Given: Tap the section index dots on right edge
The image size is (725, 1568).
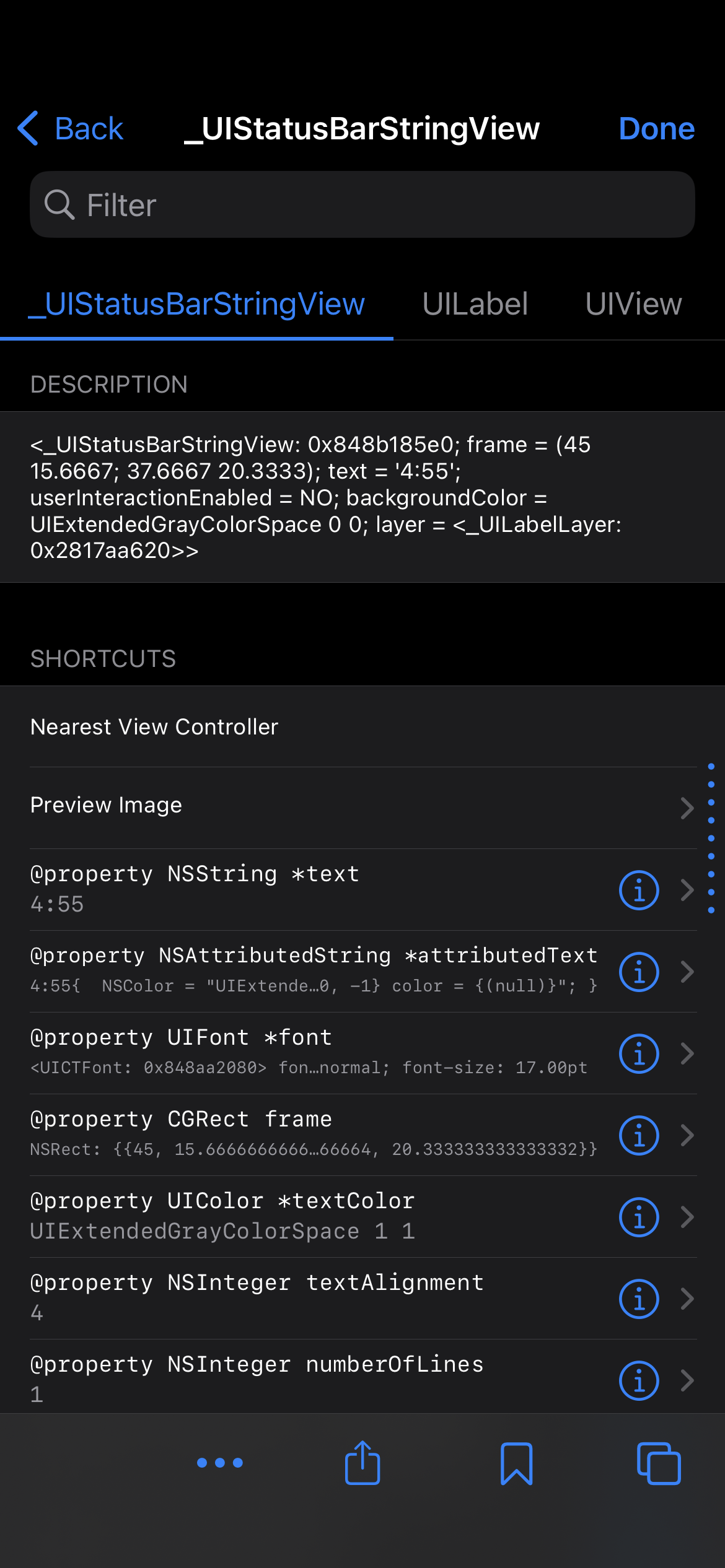Looking at the screenshot, I should click(x=711, y=838).
